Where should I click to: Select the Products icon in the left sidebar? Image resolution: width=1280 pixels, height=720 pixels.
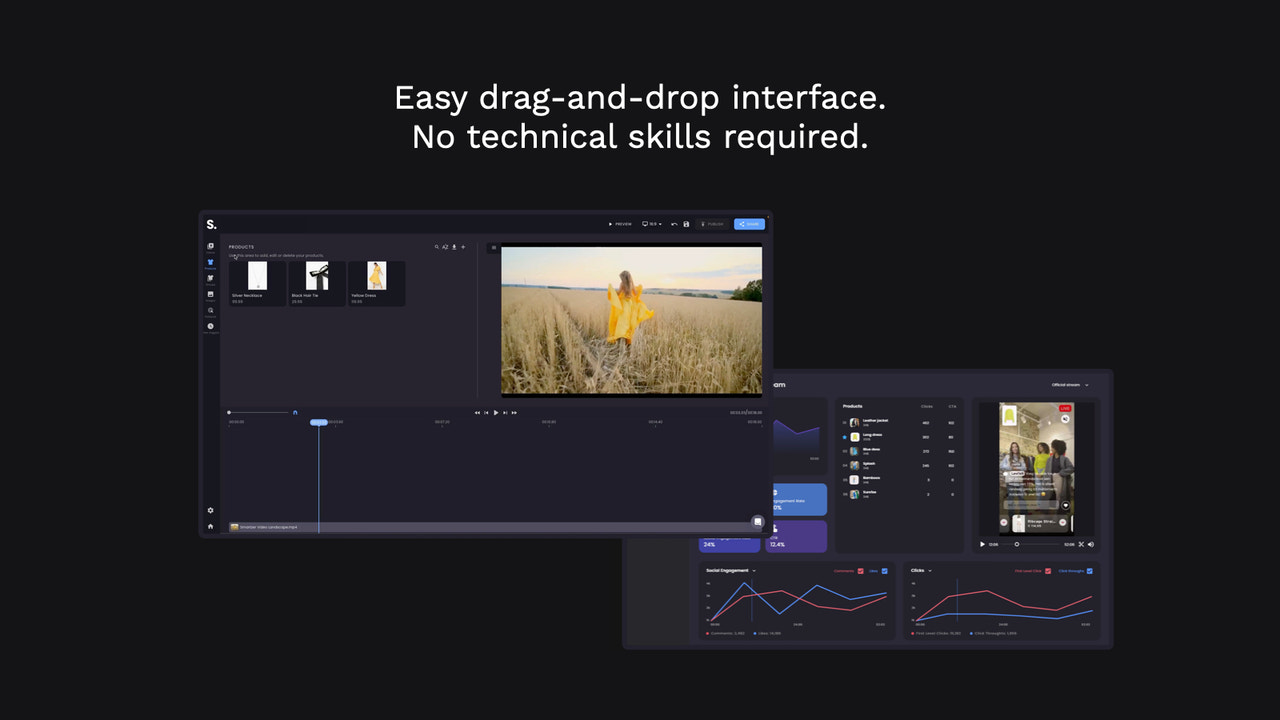(210, 263)
